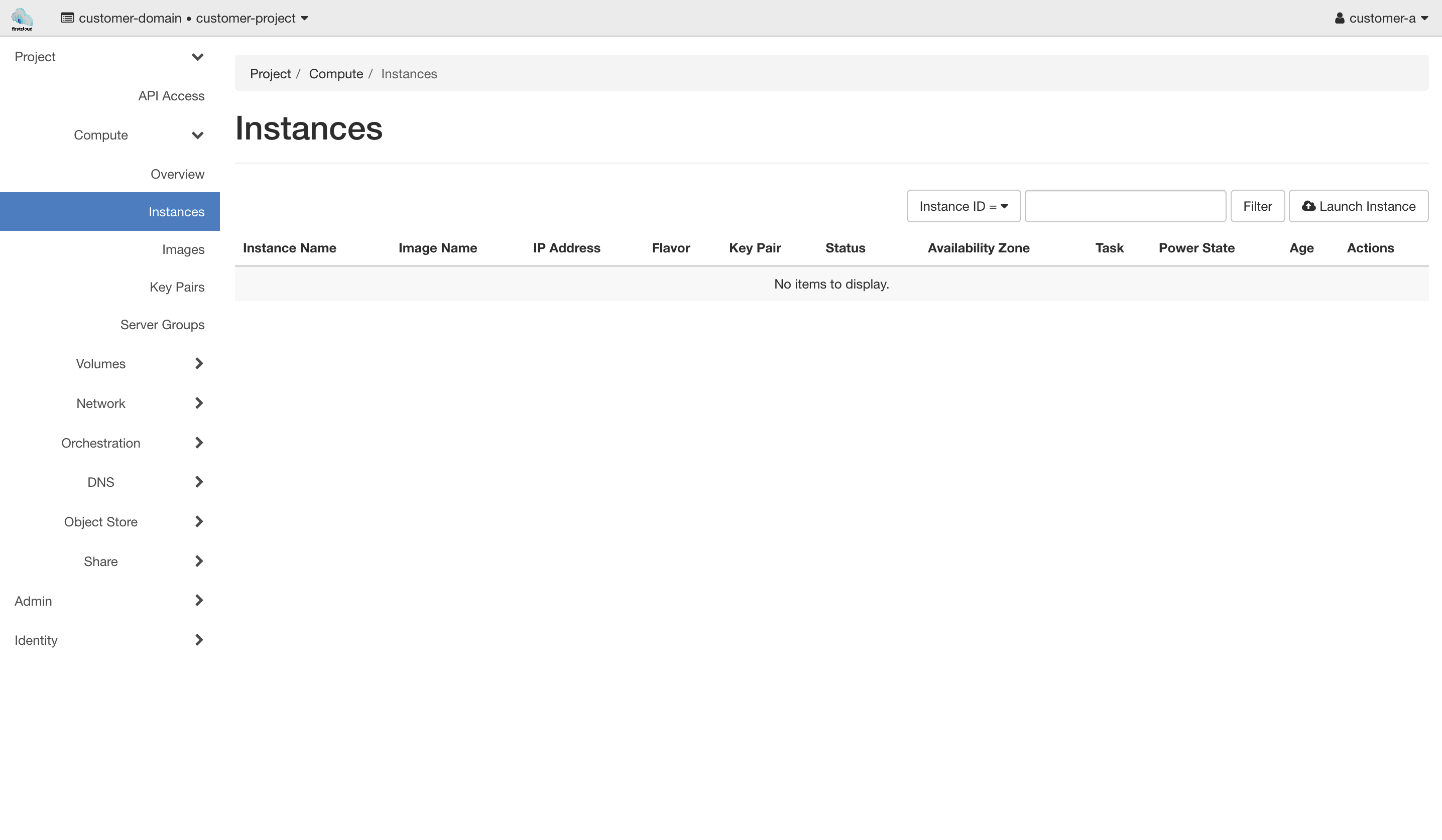Viewport: 1442px width, 840px height.
Task: Click the user icon beside customer-a
Action: 1340,18
